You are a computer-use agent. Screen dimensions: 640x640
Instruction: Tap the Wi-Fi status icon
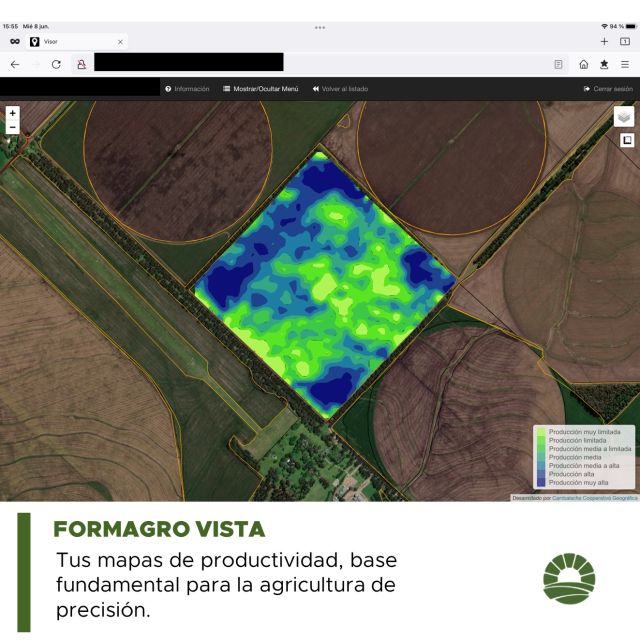[604, 27]
